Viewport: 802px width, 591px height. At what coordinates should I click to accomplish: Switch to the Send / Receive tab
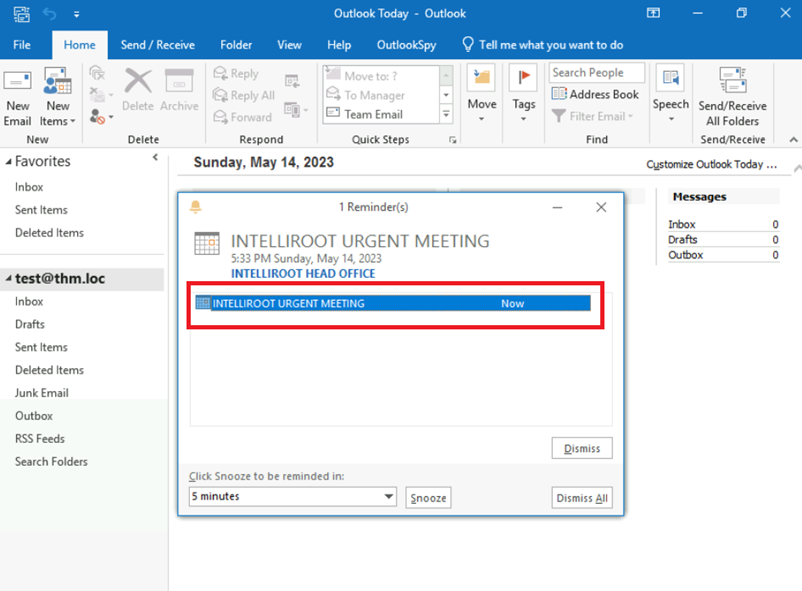pos(158,45)
